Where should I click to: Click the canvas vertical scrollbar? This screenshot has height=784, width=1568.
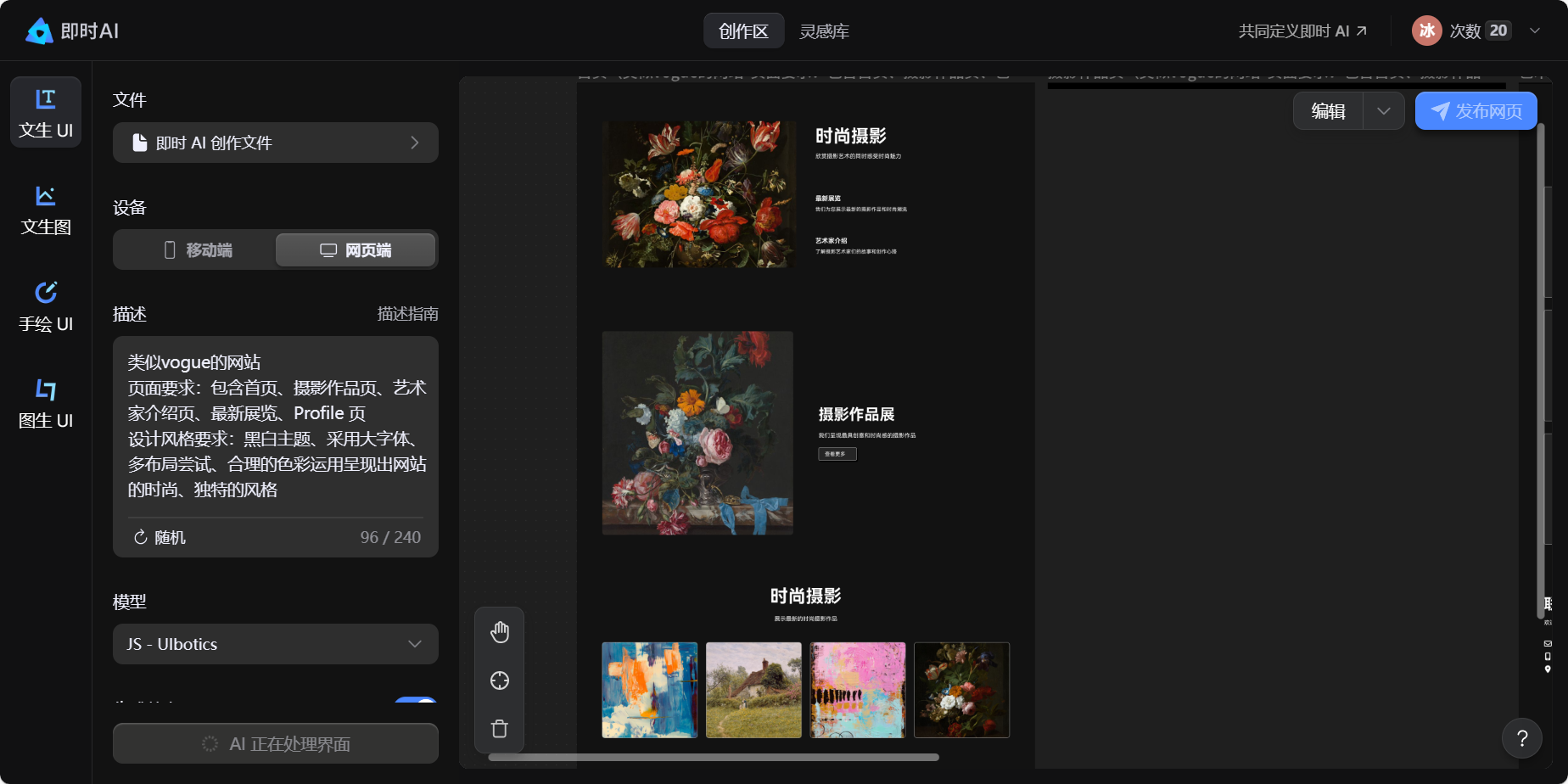[1541, 371]
